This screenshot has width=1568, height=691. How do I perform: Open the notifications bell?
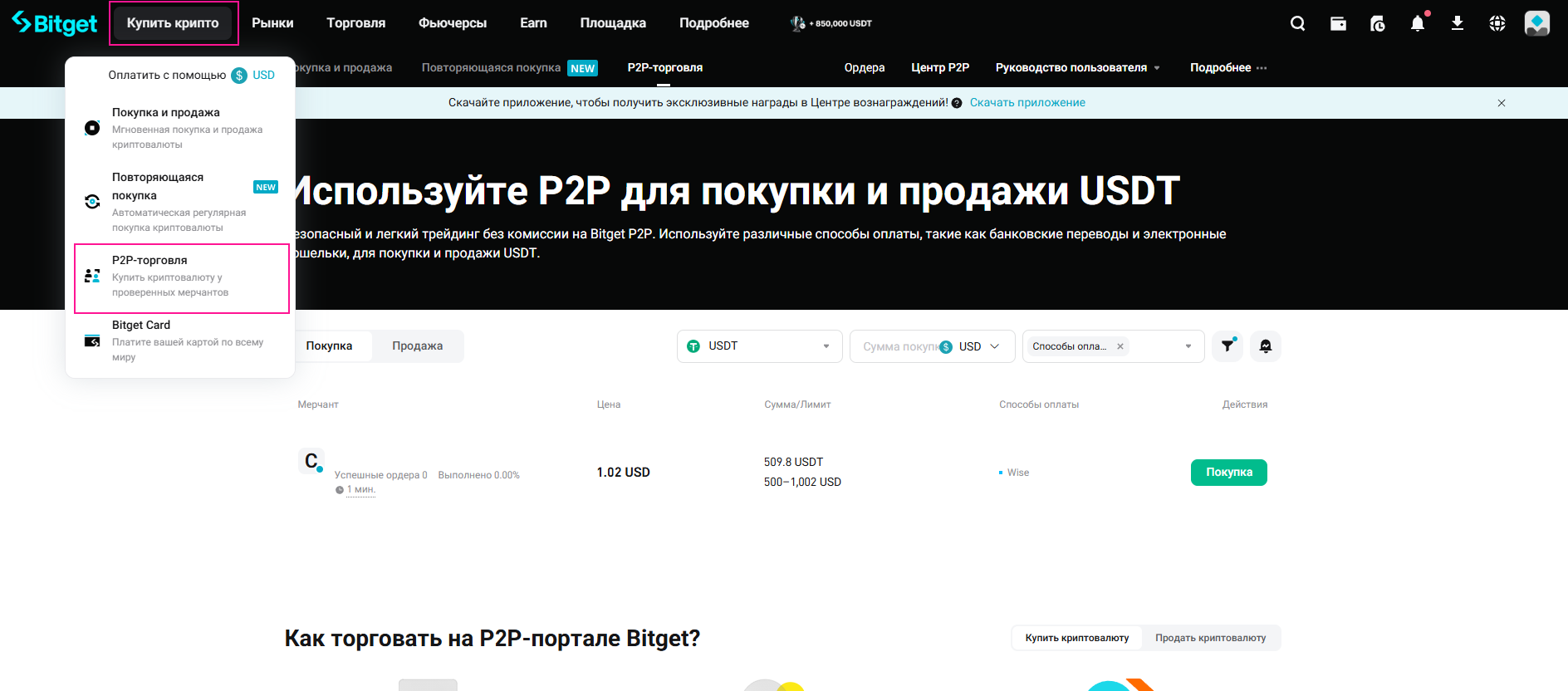1418,23
